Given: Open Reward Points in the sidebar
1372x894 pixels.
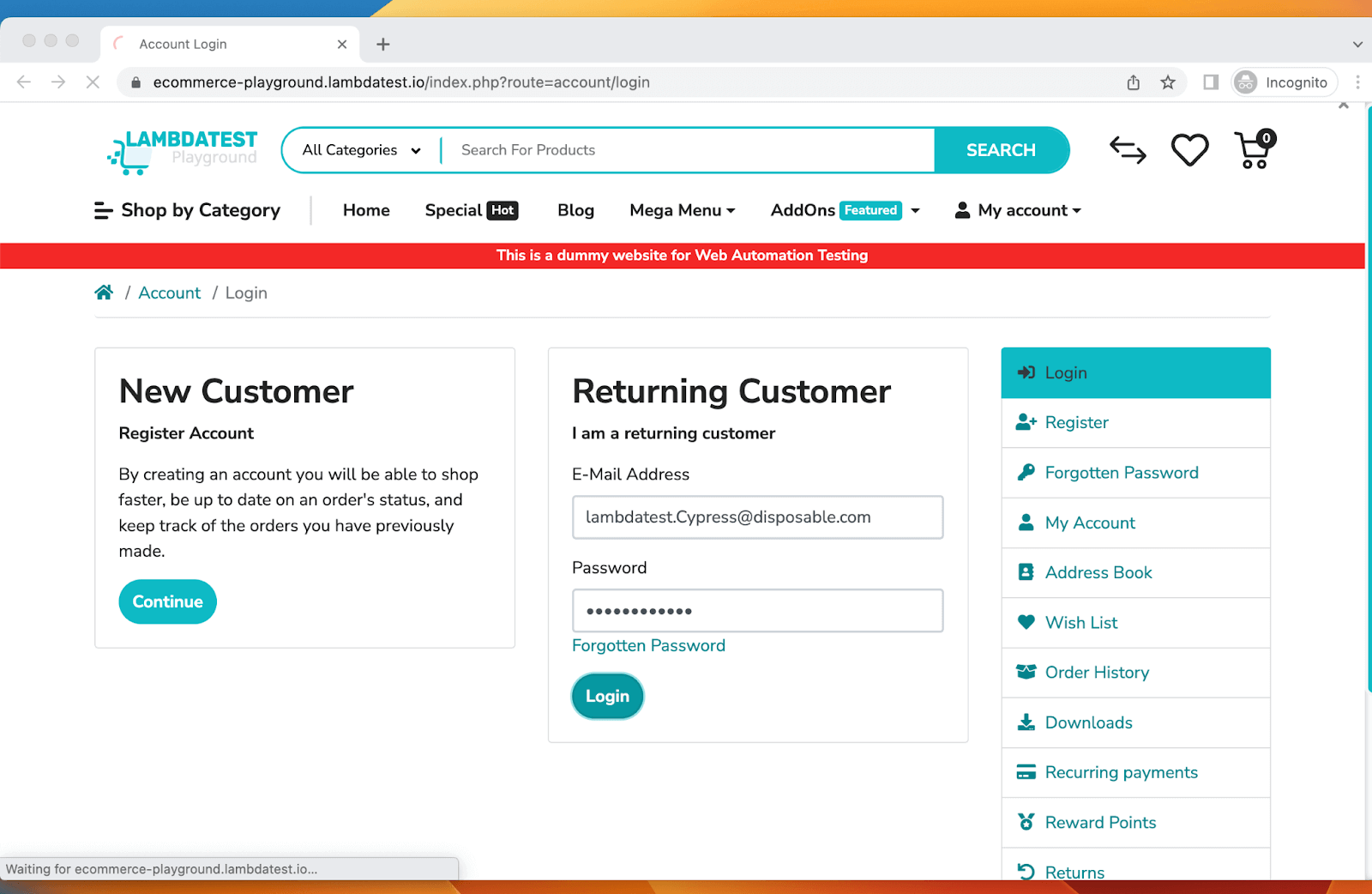Looking at the screenshot, I should 1135,822.
